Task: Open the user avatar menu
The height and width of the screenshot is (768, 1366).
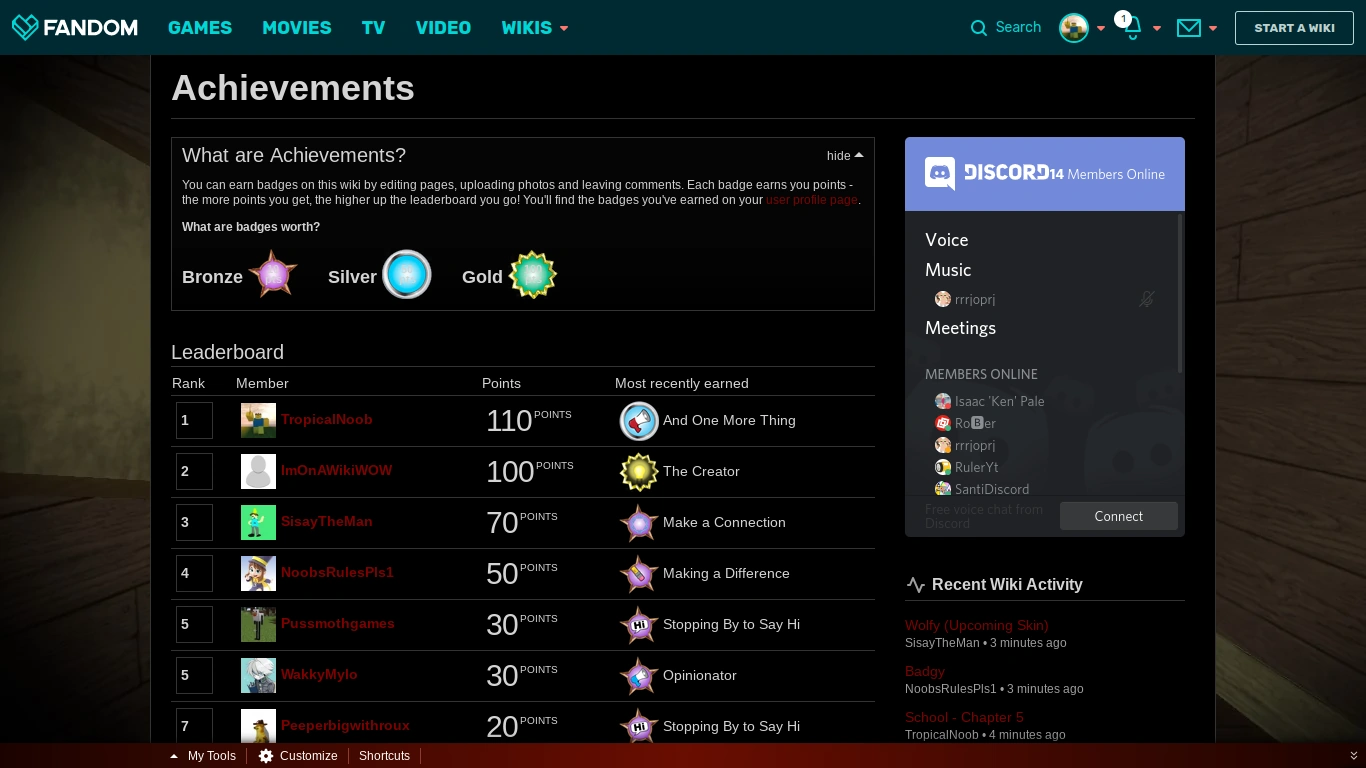Action: (x=1074, y=28)
